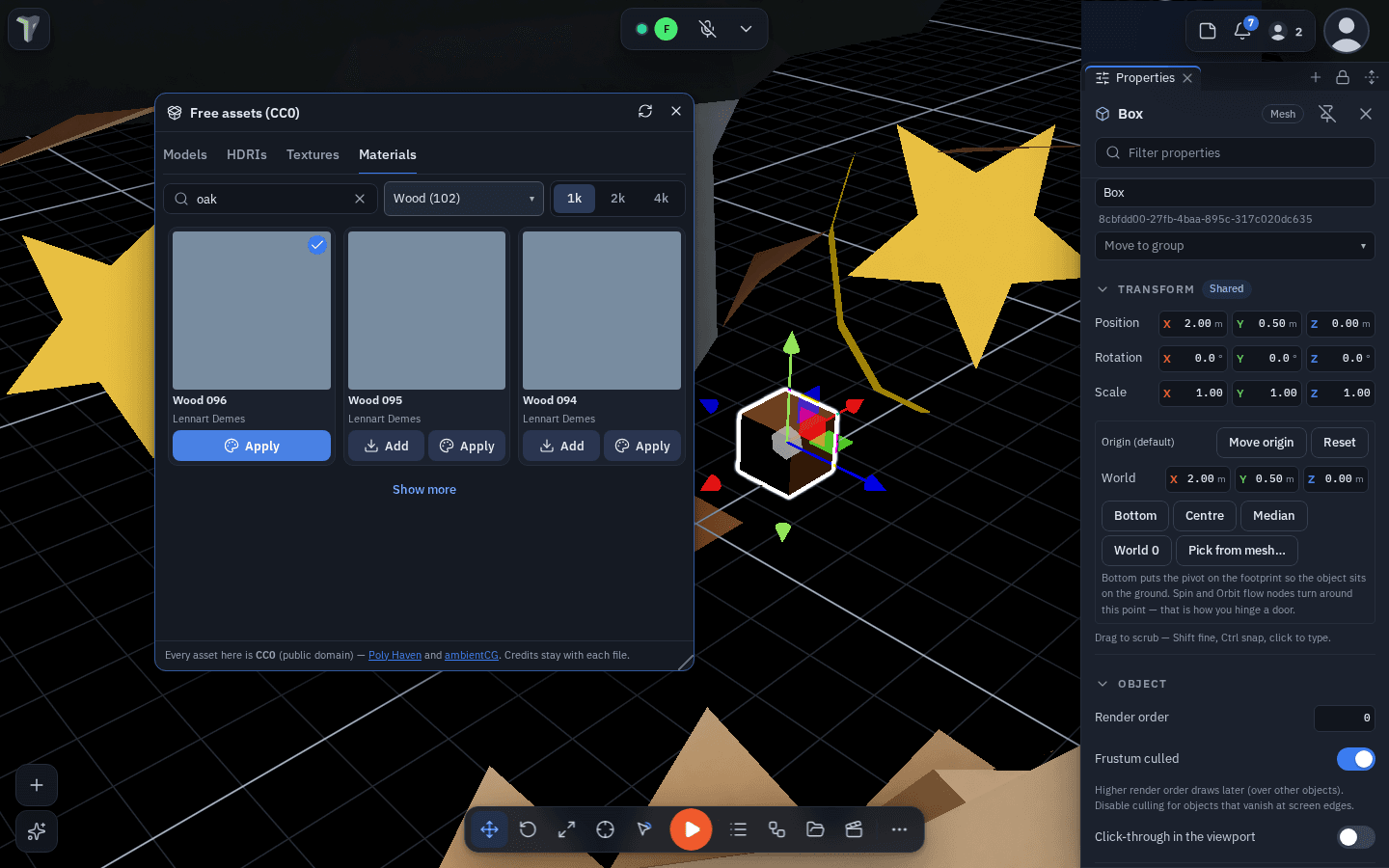Click the plus button at lower left
The image size is (1389, 868).
pos(37,785)
